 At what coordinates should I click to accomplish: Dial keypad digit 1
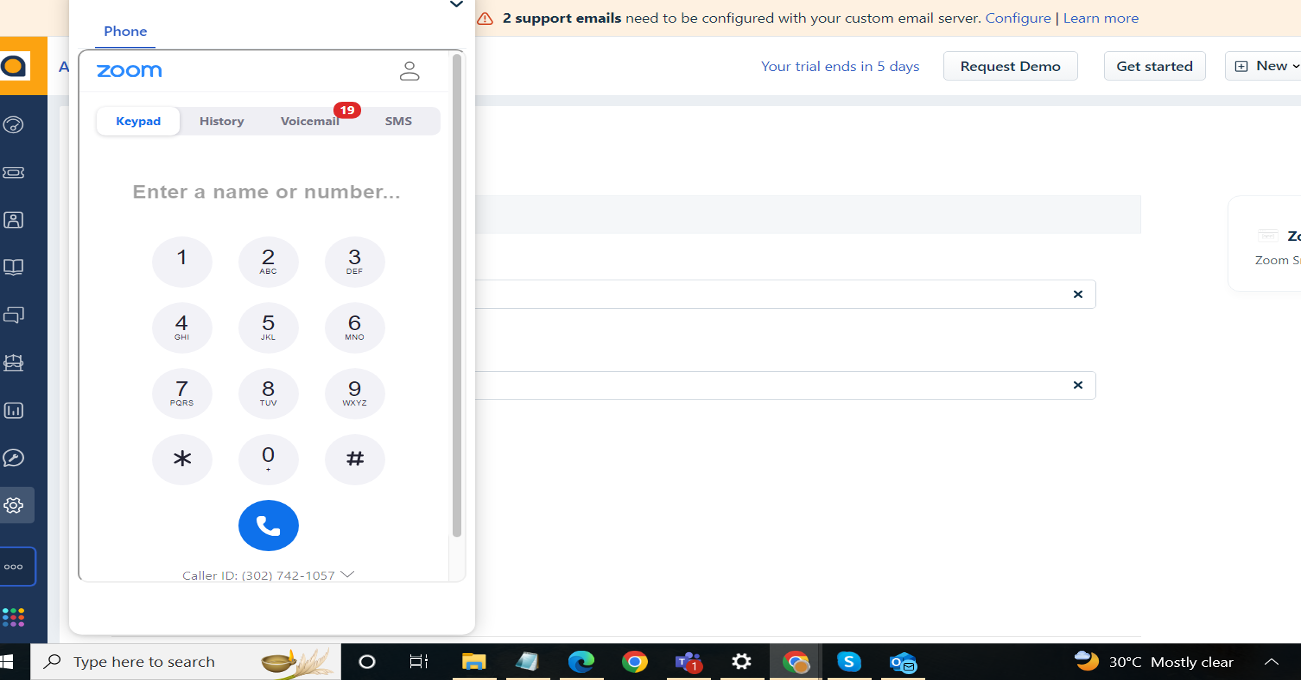point(182,262)
